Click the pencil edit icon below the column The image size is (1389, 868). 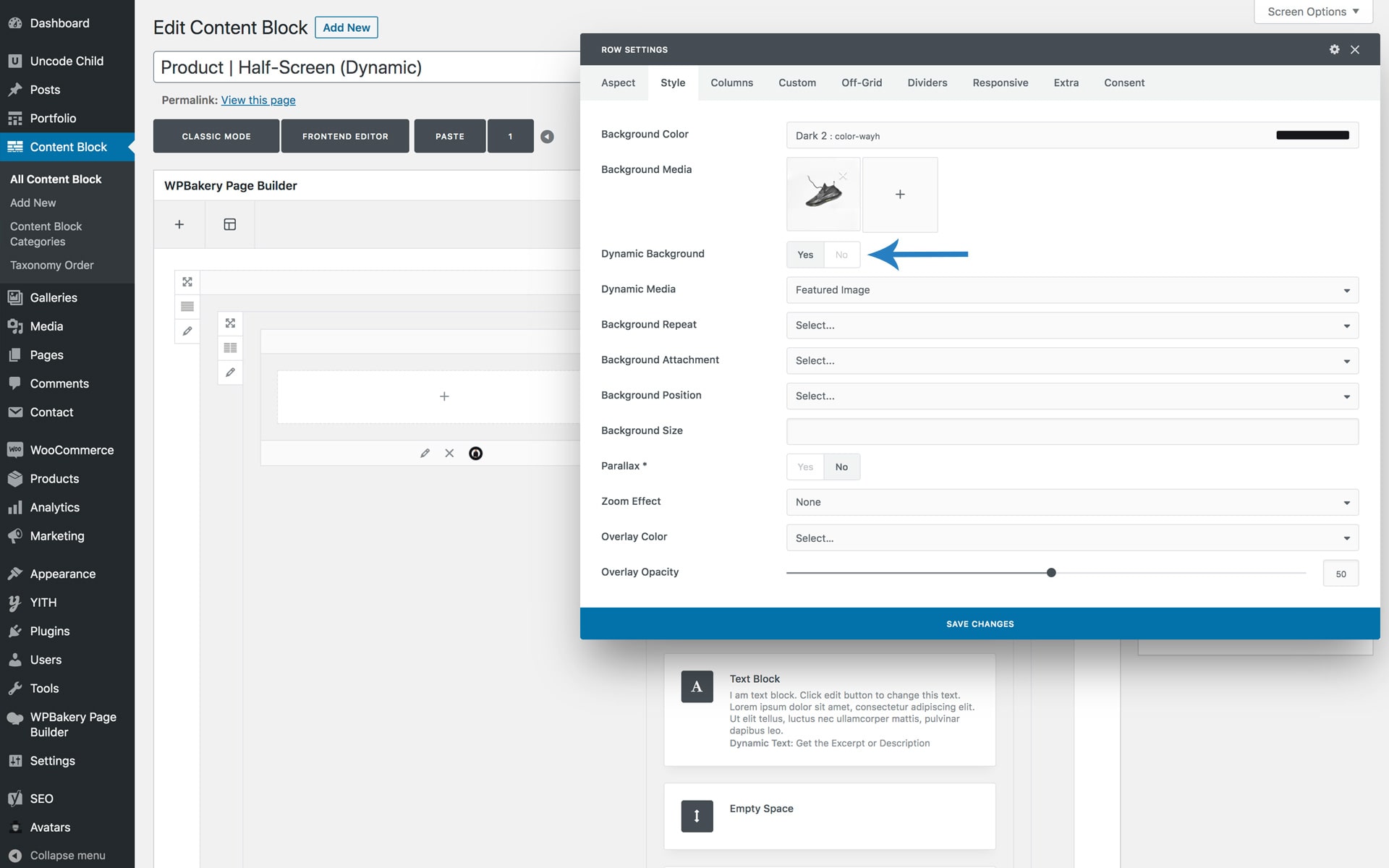click(x=425, y=454)
